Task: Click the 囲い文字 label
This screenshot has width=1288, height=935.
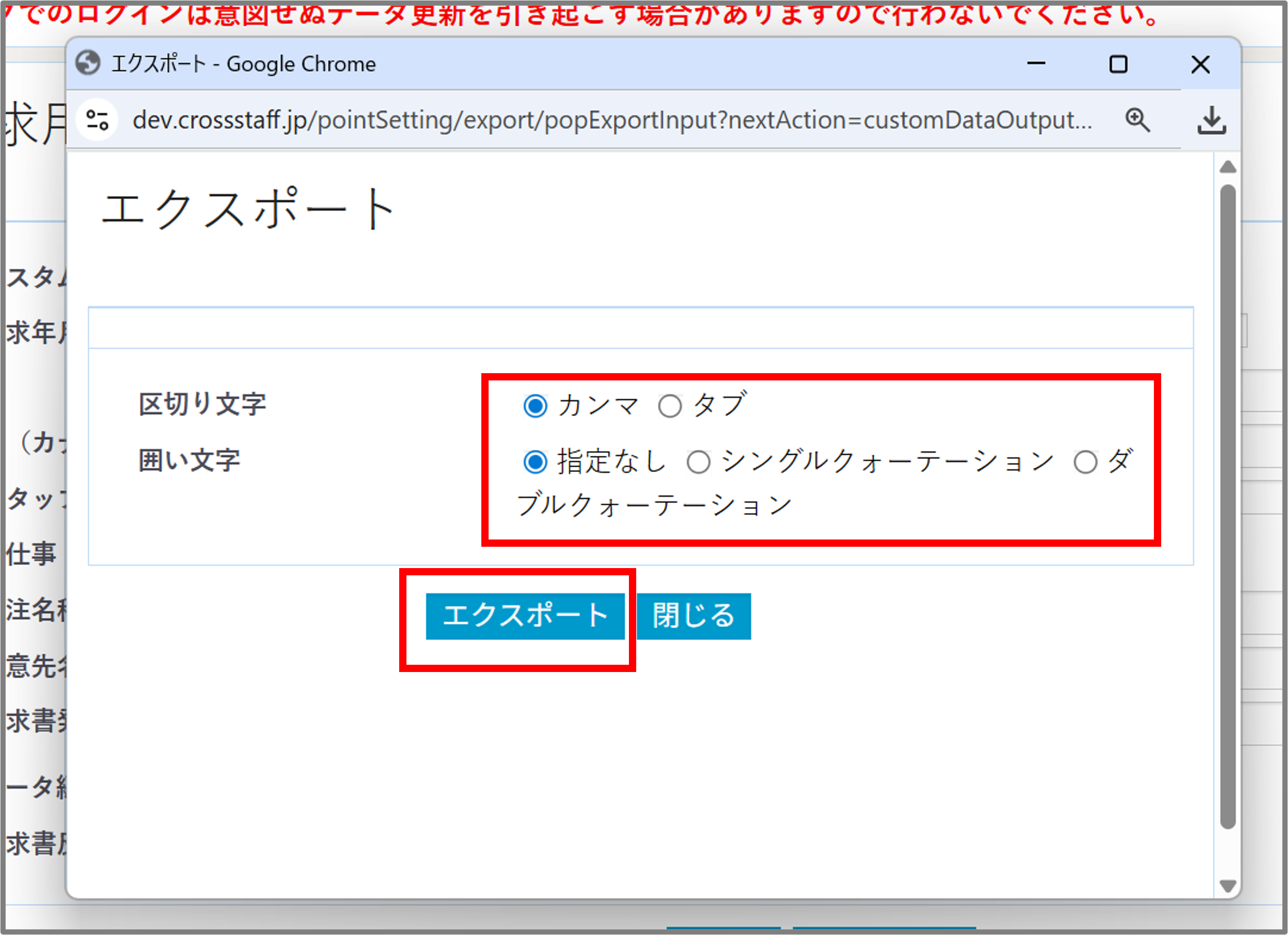Action: (x=189, y=460)
